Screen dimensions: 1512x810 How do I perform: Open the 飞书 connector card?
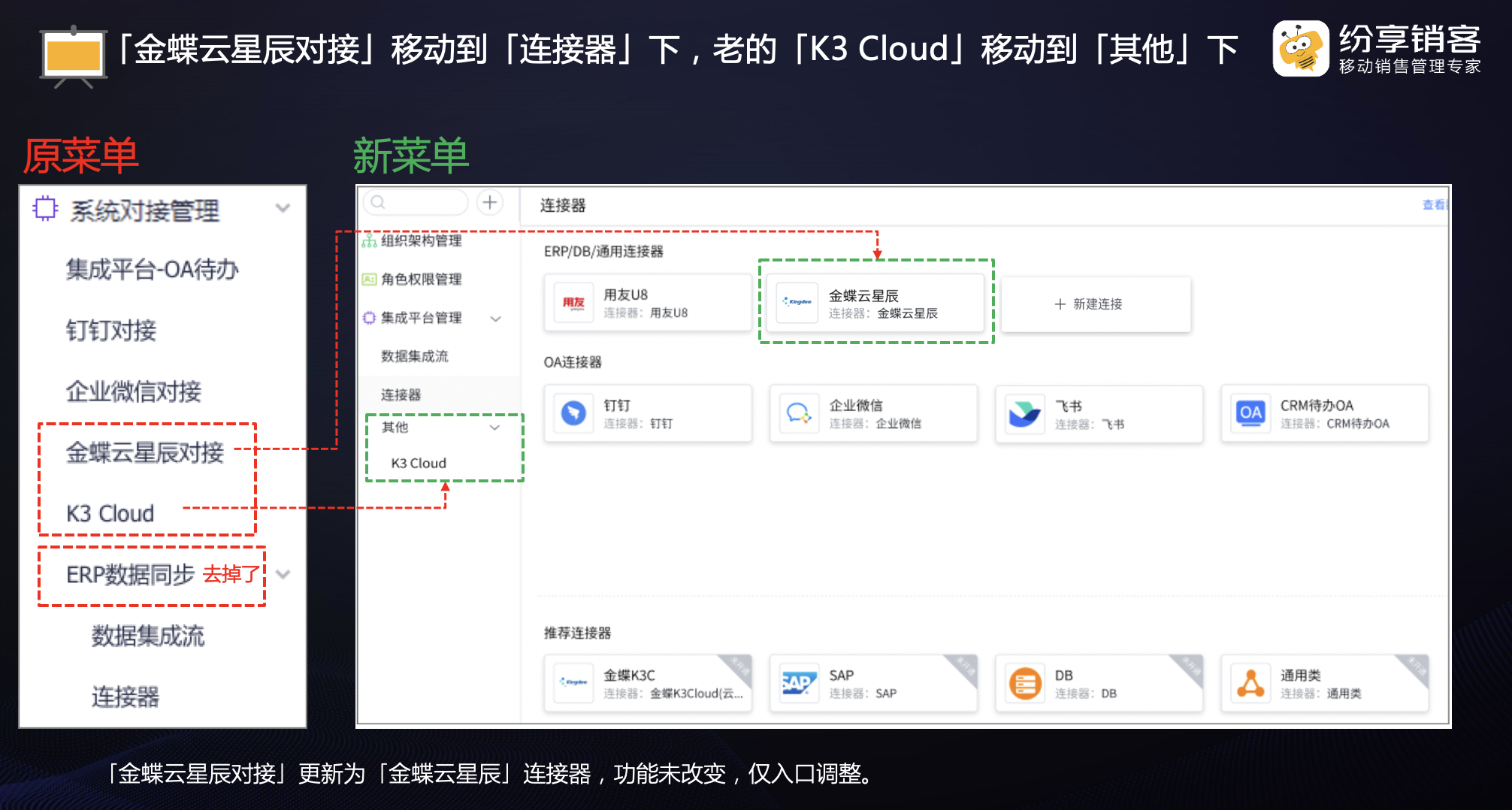point(1099,413)
